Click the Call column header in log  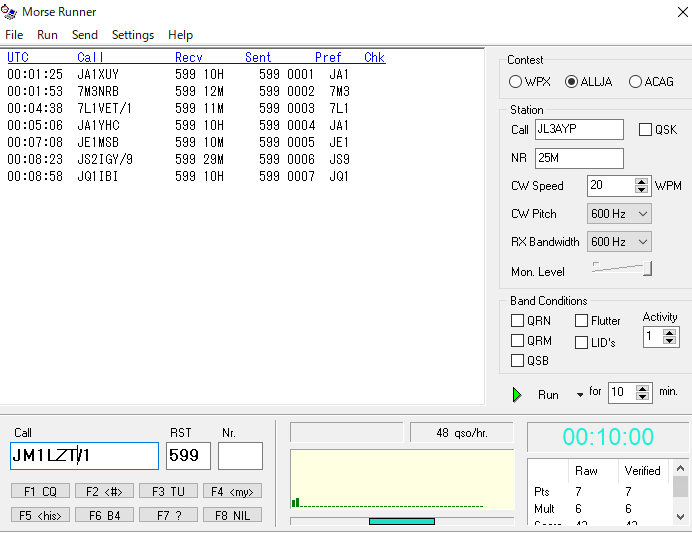point(90,57)
